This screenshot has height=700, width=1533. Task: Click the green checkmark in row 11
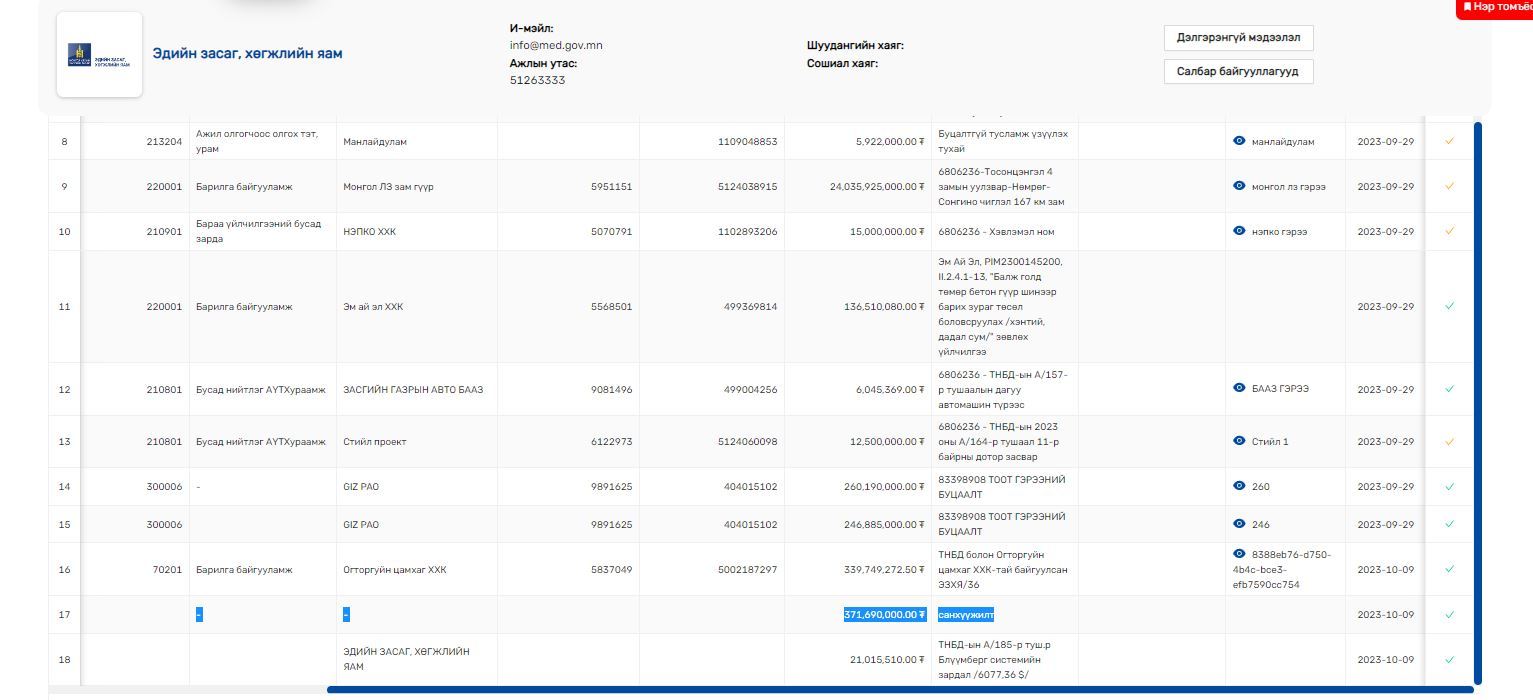(1449, 307)
